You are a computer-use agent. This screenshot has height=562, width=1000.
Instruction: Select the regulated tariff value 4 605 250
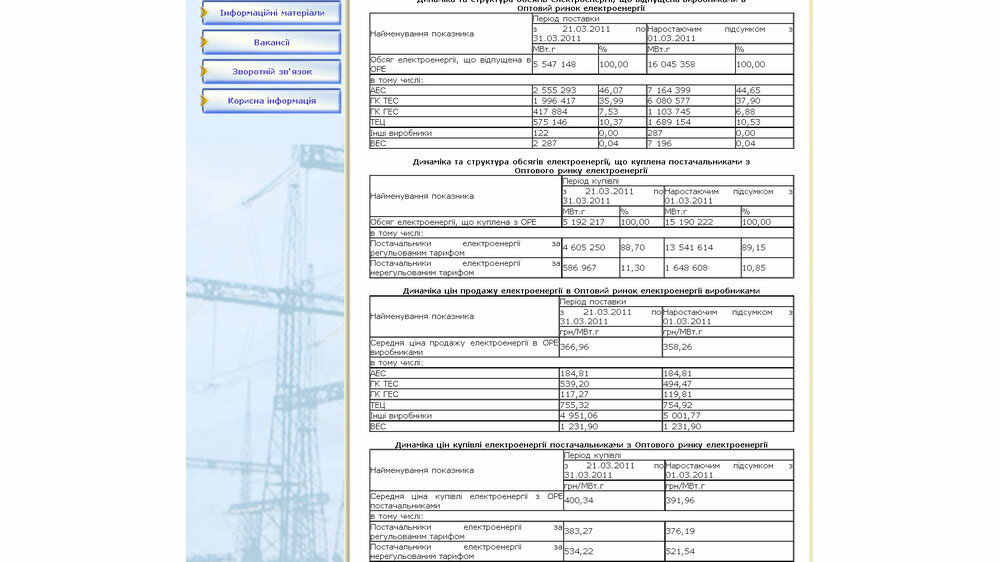tap(591, 248)
